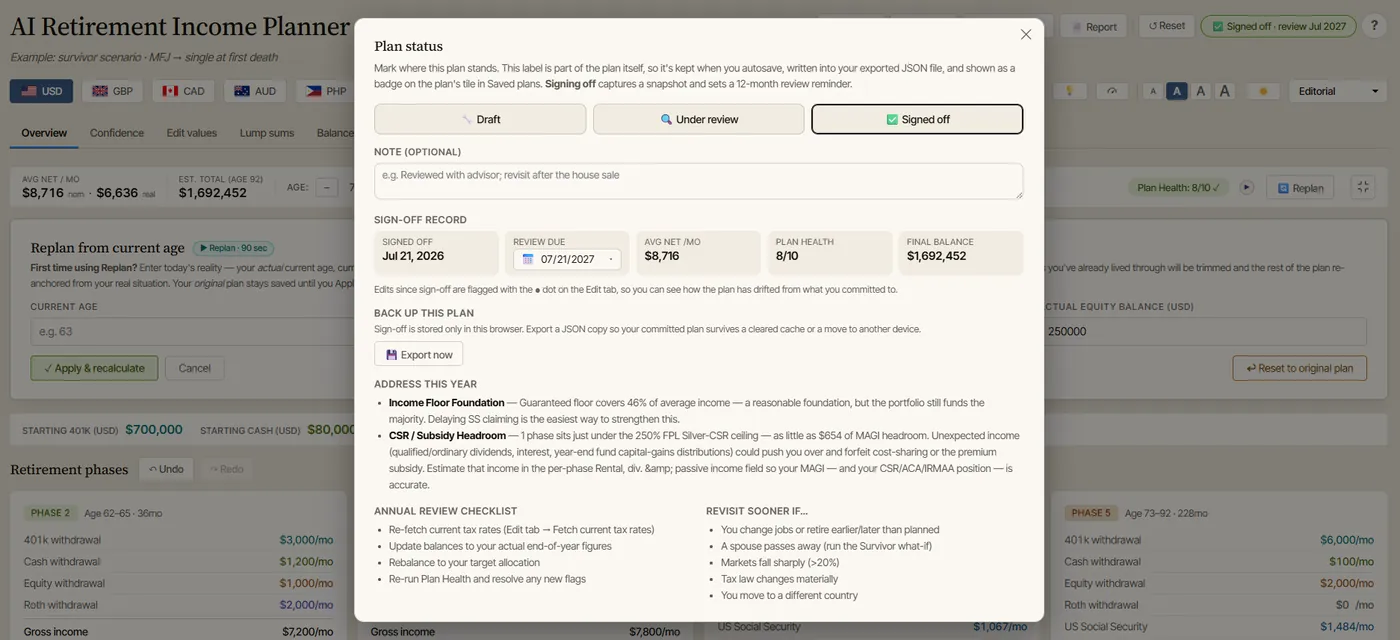The height and width of the screenshot is (640, 1400).
Task: Click the optional note text field
Action: 699,181
